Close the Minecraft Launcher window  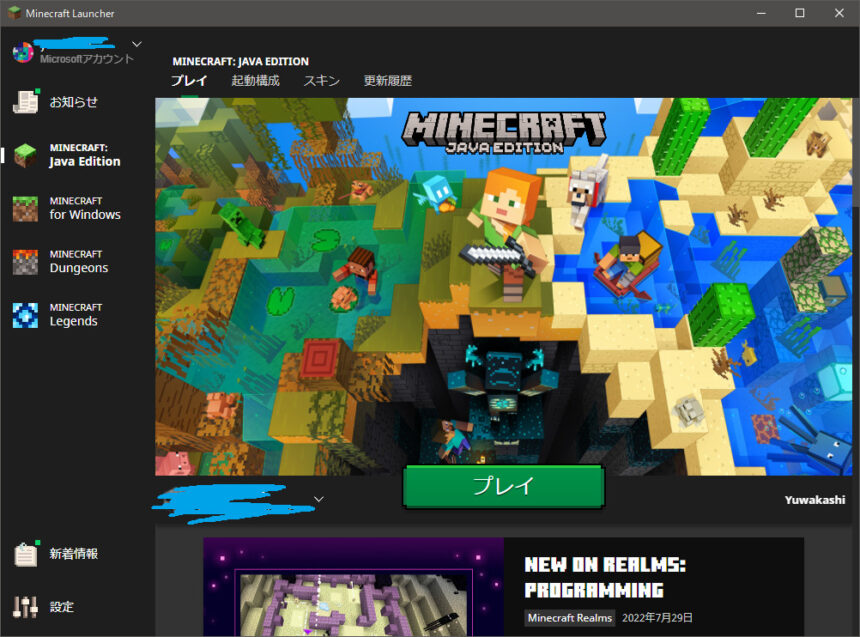(x=839, y=13)
